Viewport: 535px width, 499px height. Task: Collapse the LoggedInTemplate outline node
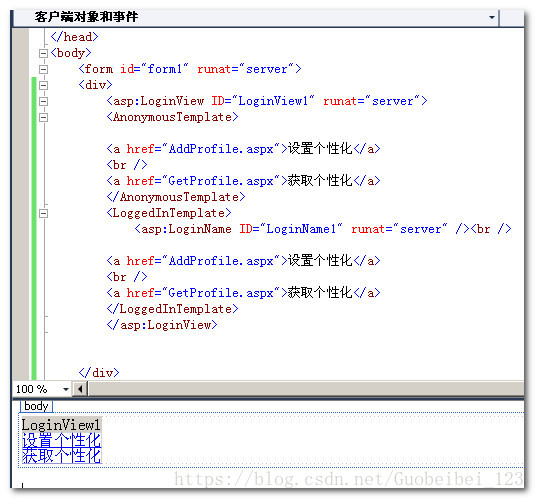(43, 214)
